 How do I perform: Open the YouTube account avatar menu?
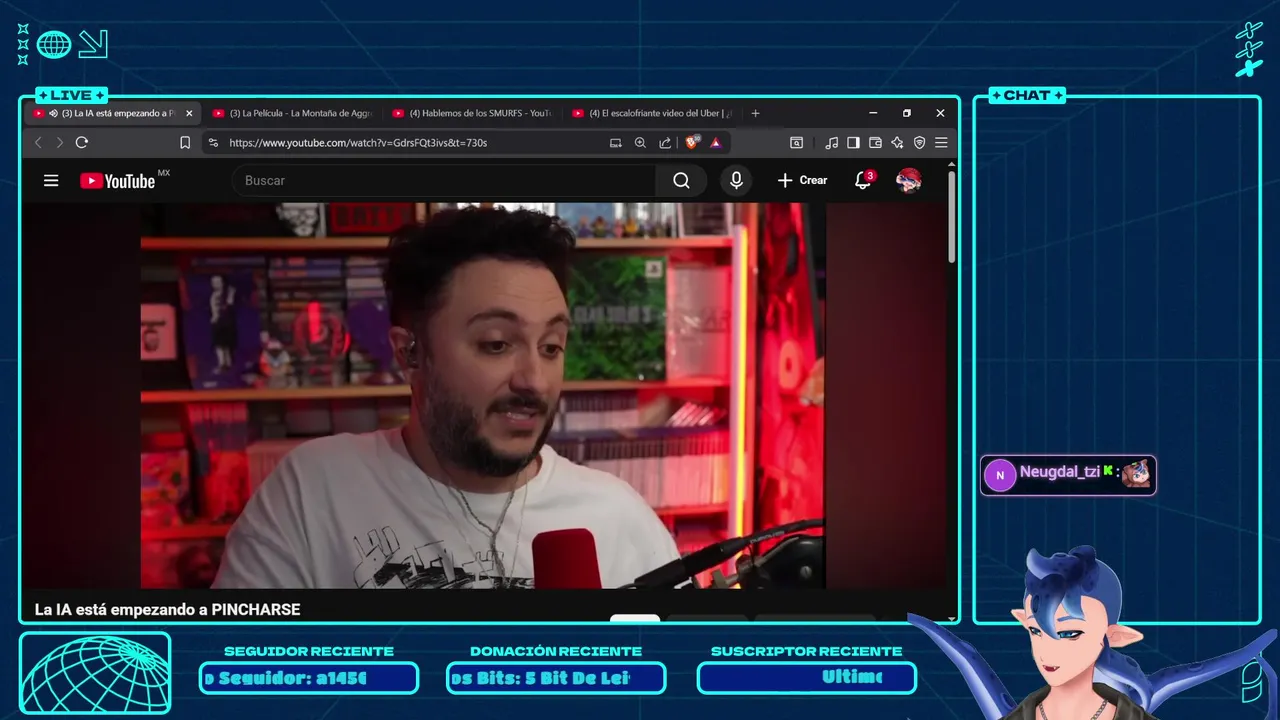coord(909,181)
